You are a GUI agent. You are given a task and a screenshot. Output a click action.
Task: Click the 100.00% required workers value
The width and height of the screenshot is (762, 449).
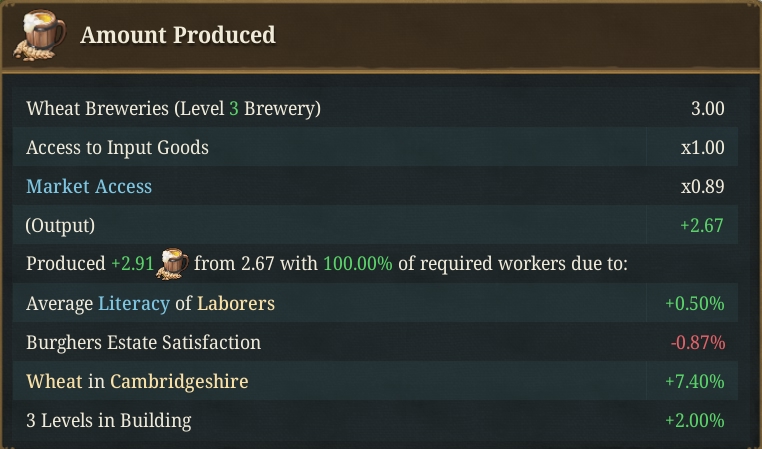pos(358,264)
